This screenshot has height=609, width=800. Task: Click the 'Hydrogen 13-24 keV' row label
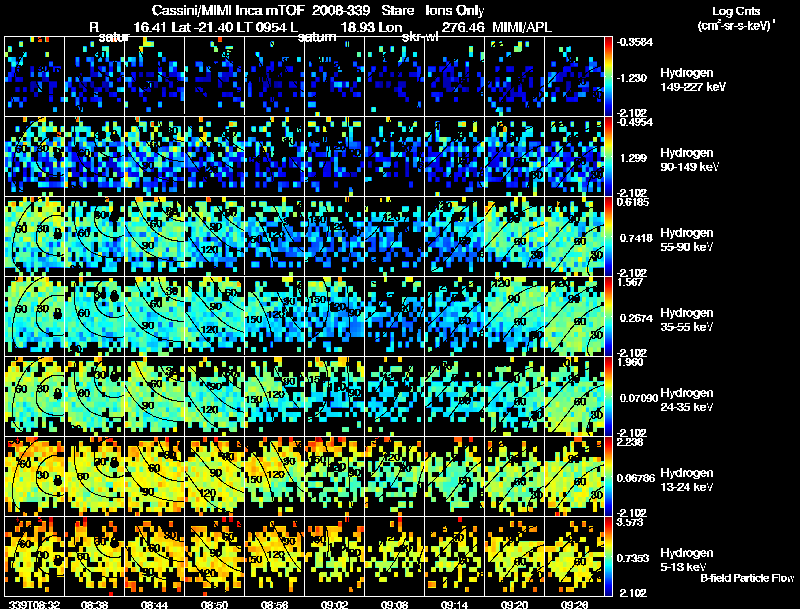pyautogui.click(x=686, y=480)
